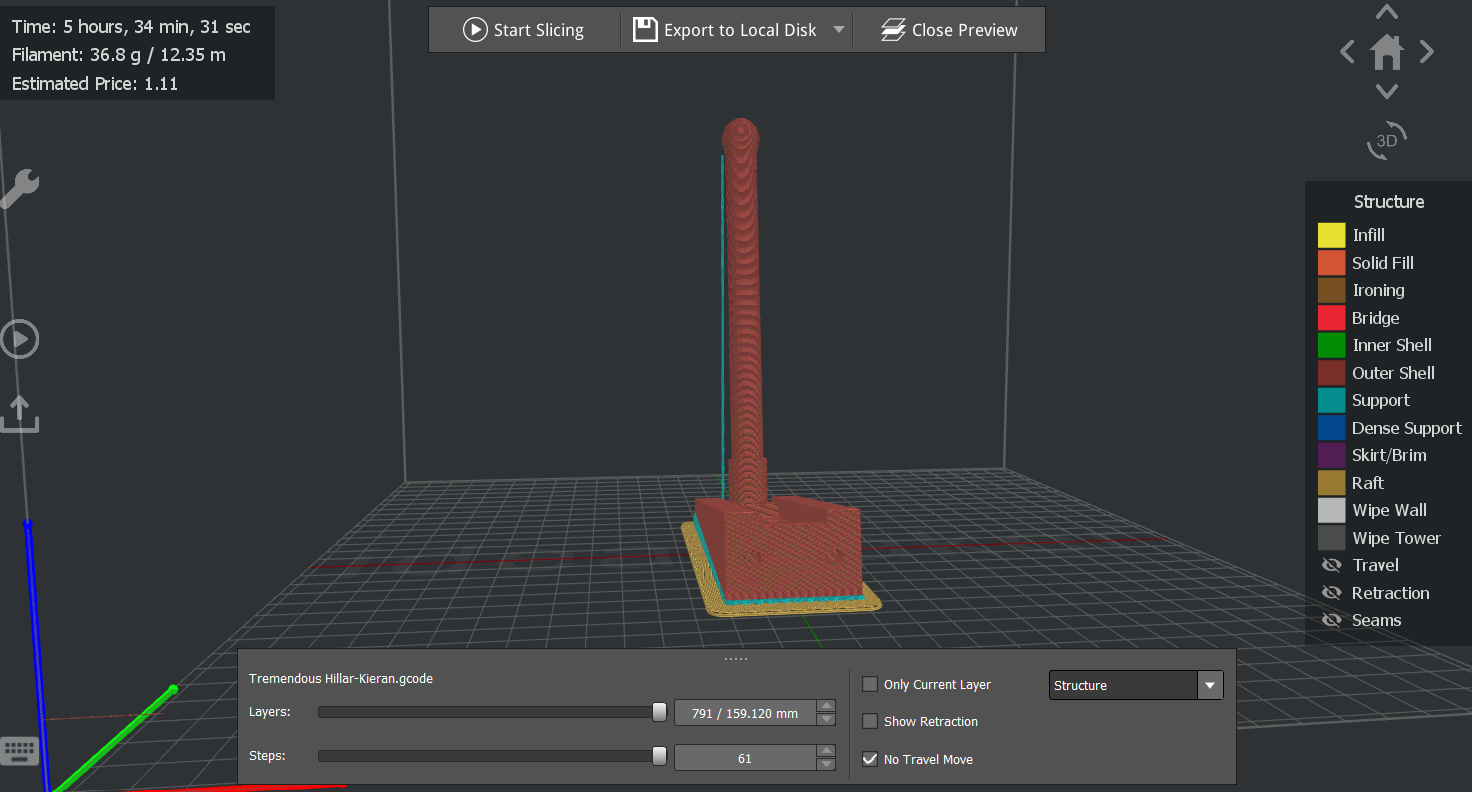Toggle Outer Shell swatch visibility
Image resolution: width=1472 pixels, height=792 pixels.
[x=1331, y=373]
